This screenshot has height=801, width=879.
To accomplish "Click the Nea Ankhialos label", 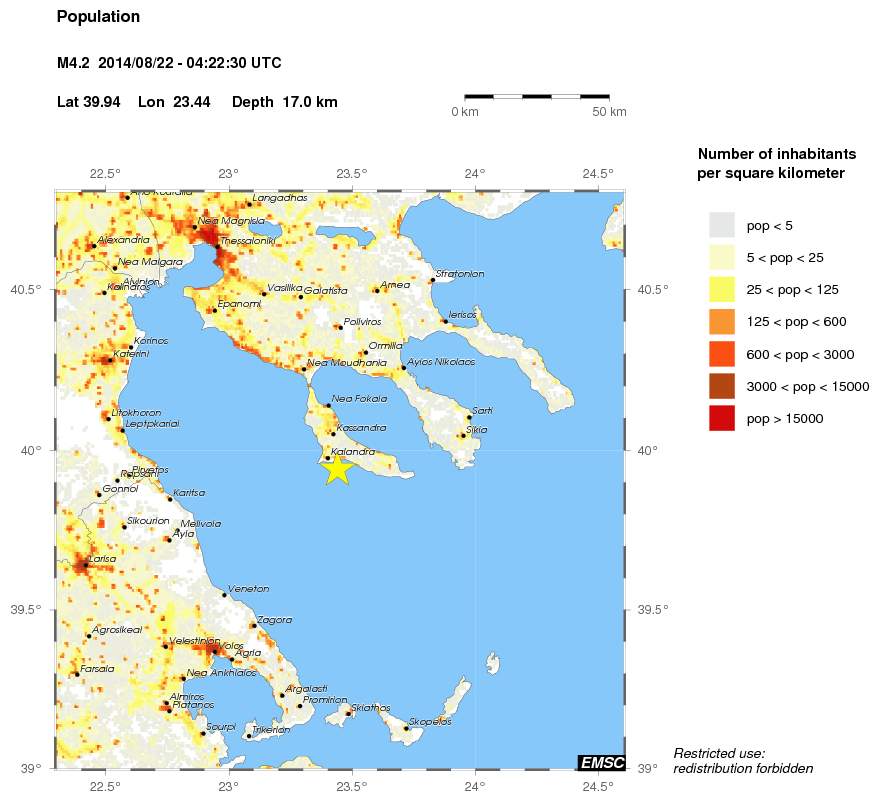I will (x=221, y=673).
